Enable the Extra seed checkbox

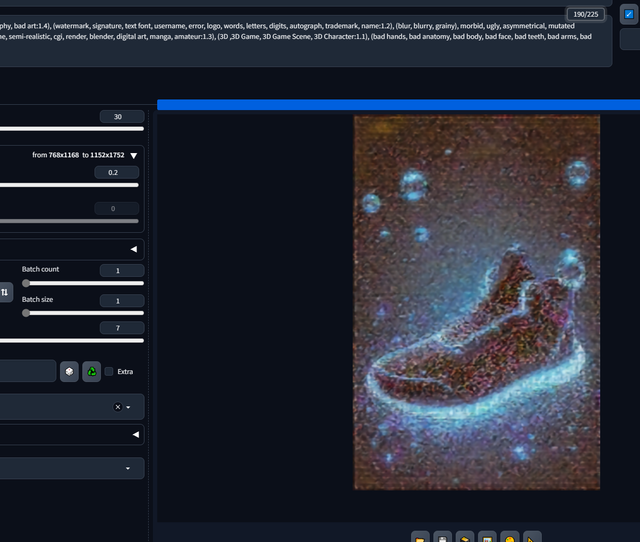click(109, 371)
